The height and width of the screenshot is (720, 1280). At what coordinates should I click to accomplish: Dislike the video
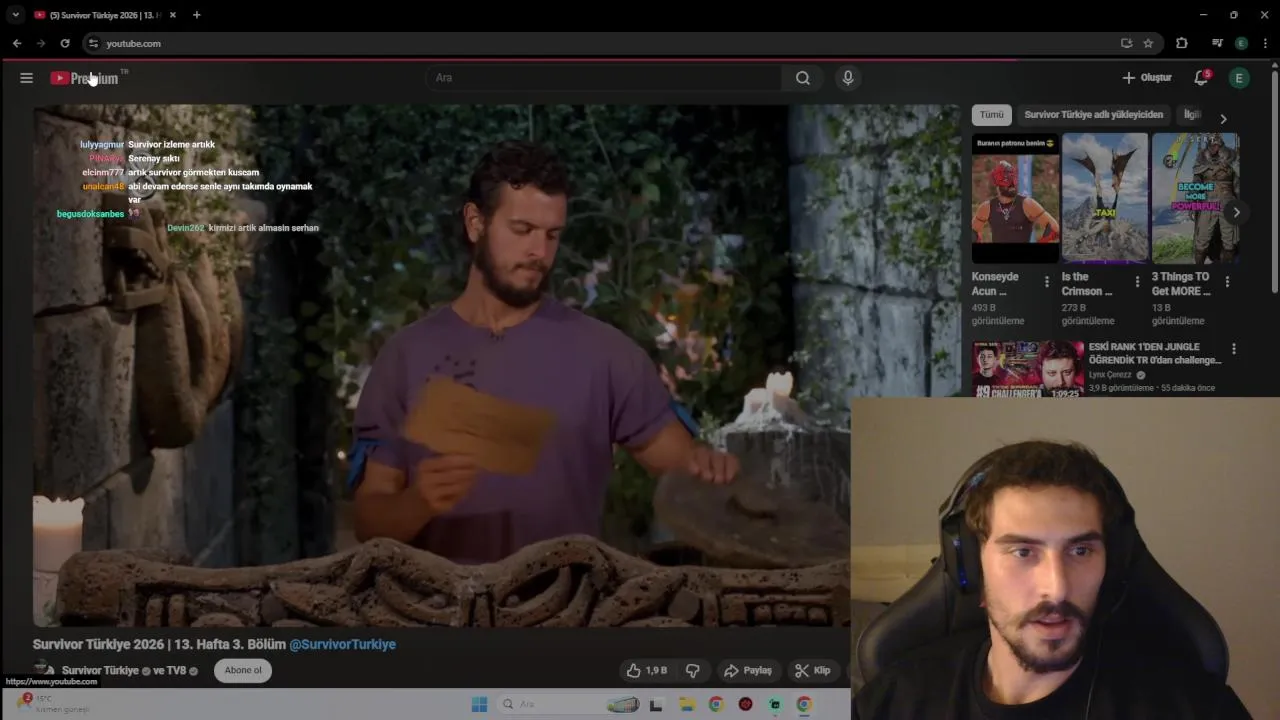692,670
